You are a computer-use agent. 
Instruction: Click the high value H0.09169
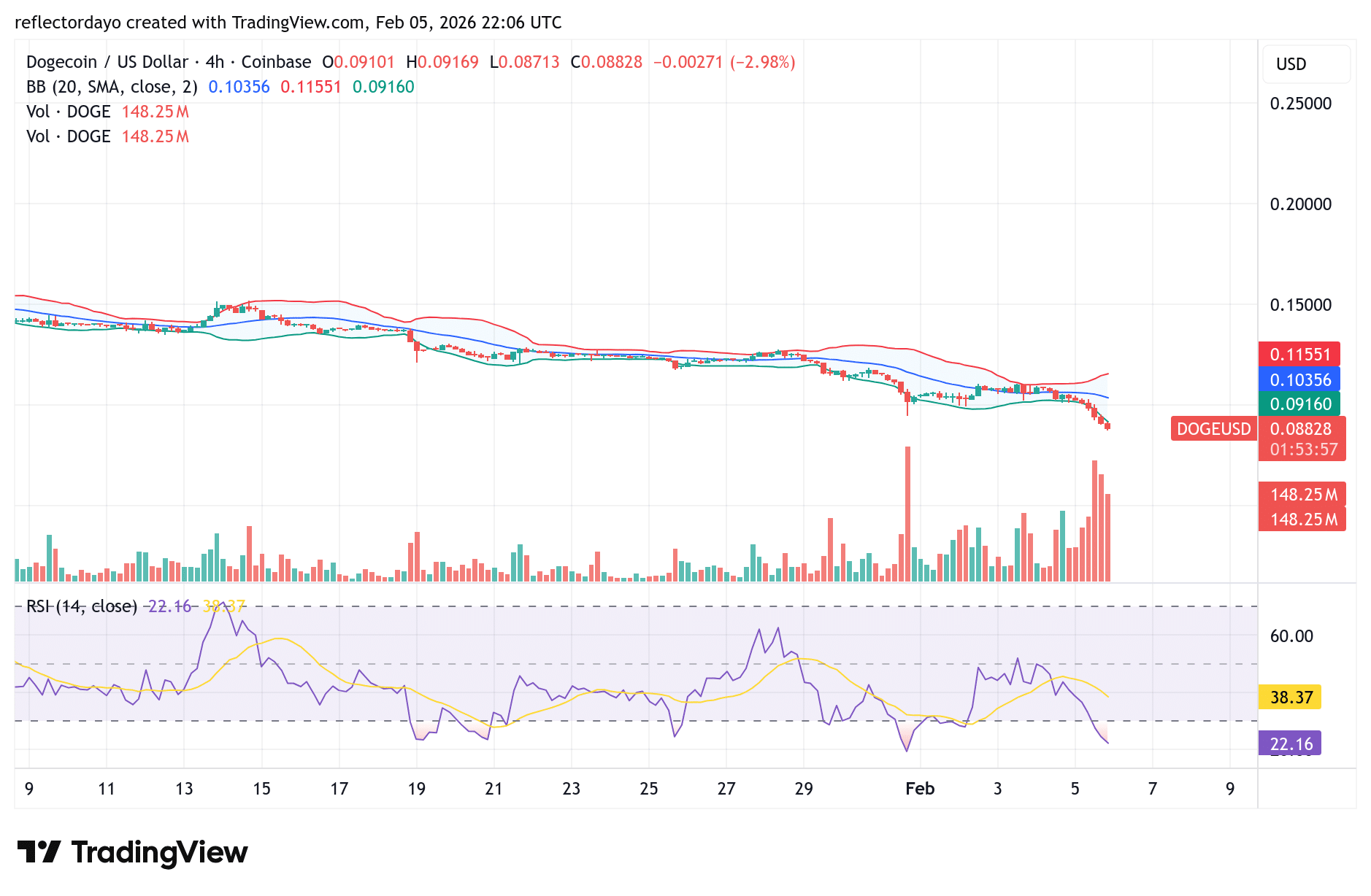point(442,62)
